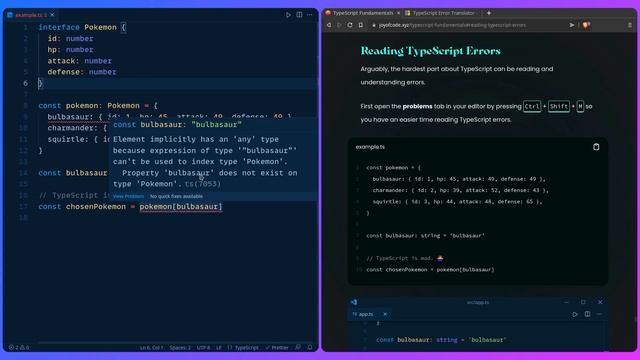Click 'No quick fixes available' in the hover
Viewport: 640px width, 360px height.
pyautogui.click(x=176, y=196)
